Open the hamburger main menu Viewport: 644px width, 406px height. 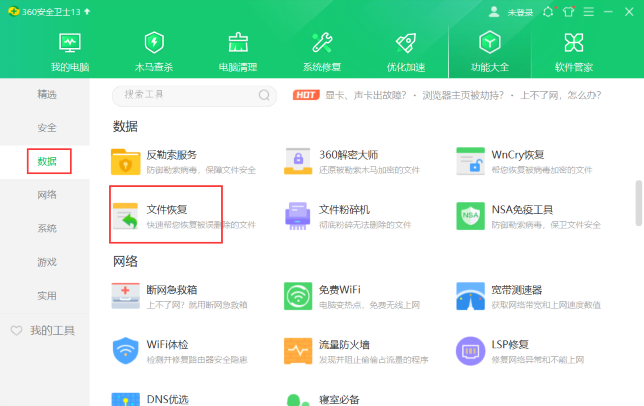pos(589,12)
